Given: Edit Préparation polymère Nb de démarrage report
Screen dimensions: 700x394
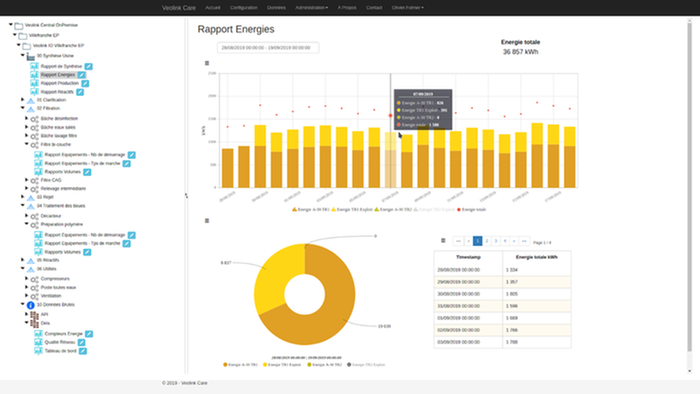Looking at the screenshot, I should [132, 235].
